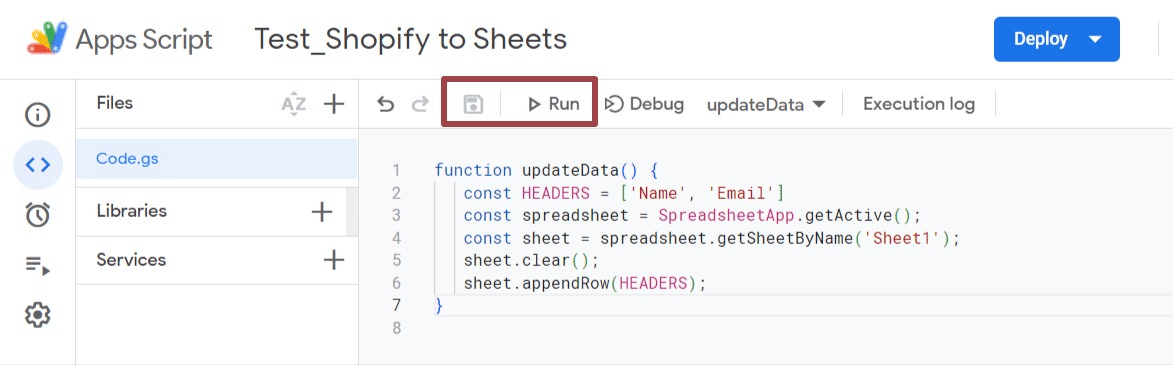
Task: Add a new file with Files plus icon
Action: pos(334,104)
